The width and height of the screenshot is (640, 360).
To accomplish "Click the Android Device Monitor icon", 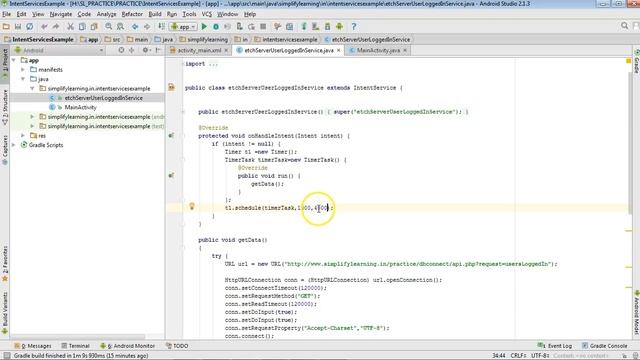I will 339,27.
